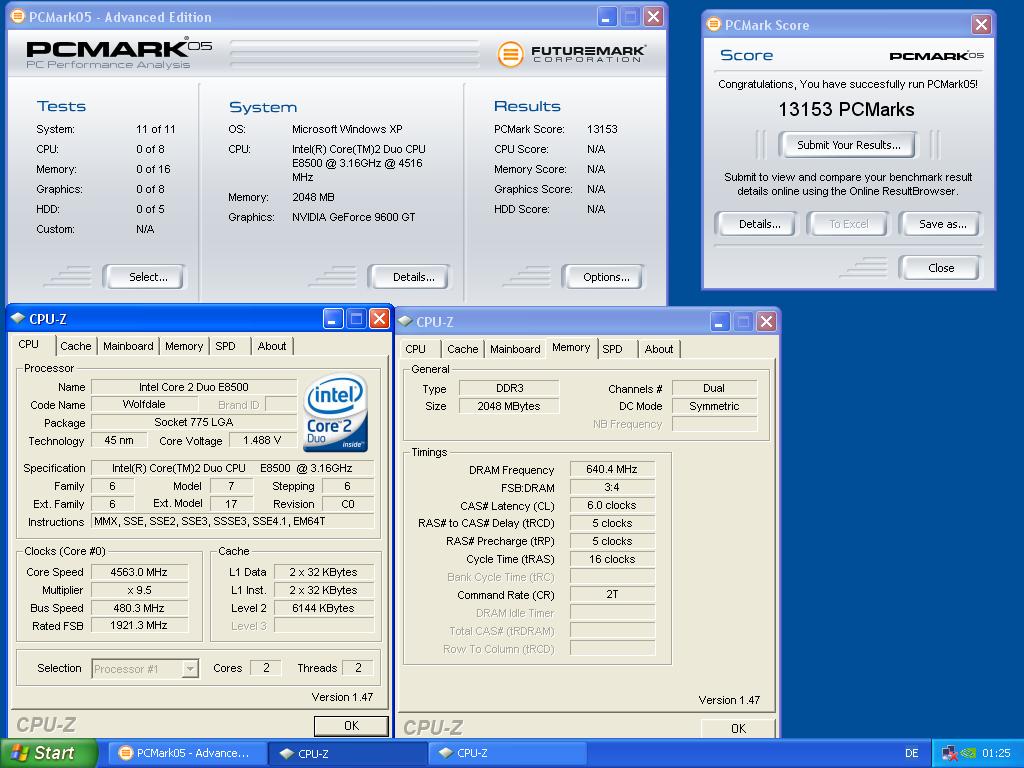Activate PCMark05 taskbar button
This screenshot has height=768, width=1024.
tap(187, 753)
